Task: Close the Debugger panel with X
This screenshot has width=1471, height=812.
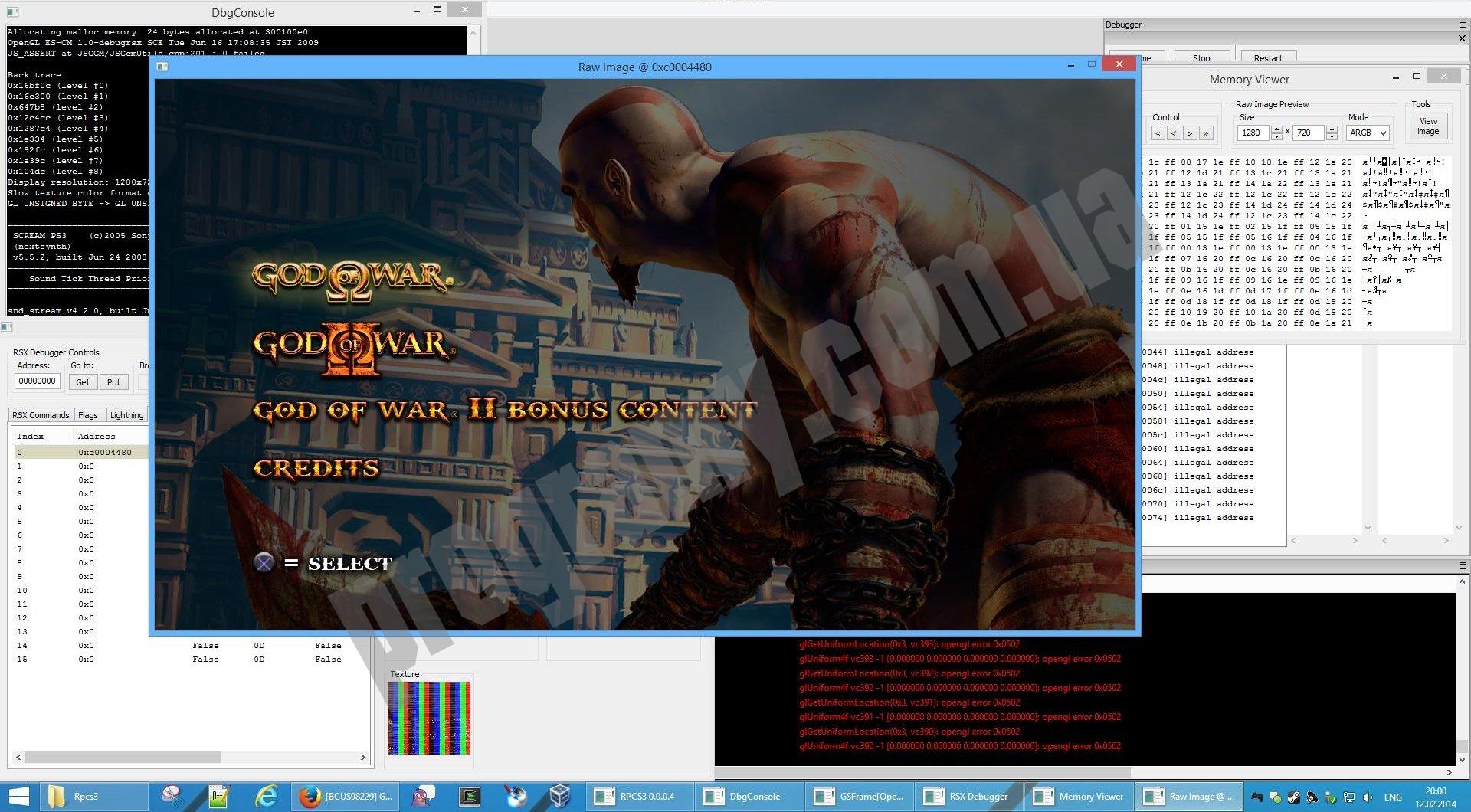Action: tap(1462, 38)
